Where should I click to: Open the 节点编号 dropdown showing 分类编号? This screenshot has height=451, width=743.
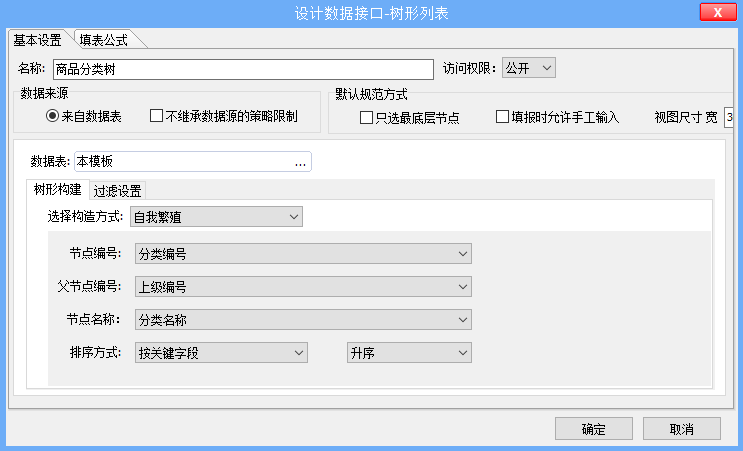303,254
